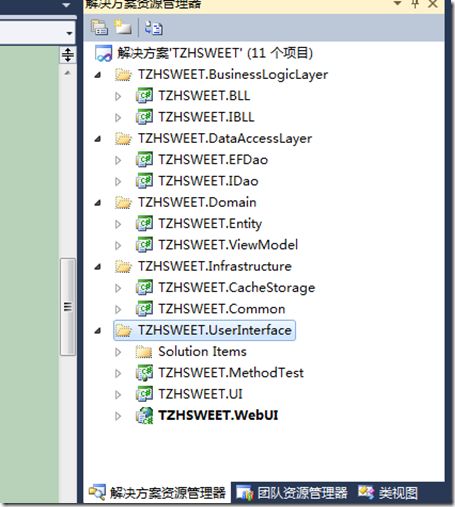Image resolution: width=455 pixels, height=507 pixels.
Task: Click the editor split handle above the scrollbar
Action: coord(68,55)
